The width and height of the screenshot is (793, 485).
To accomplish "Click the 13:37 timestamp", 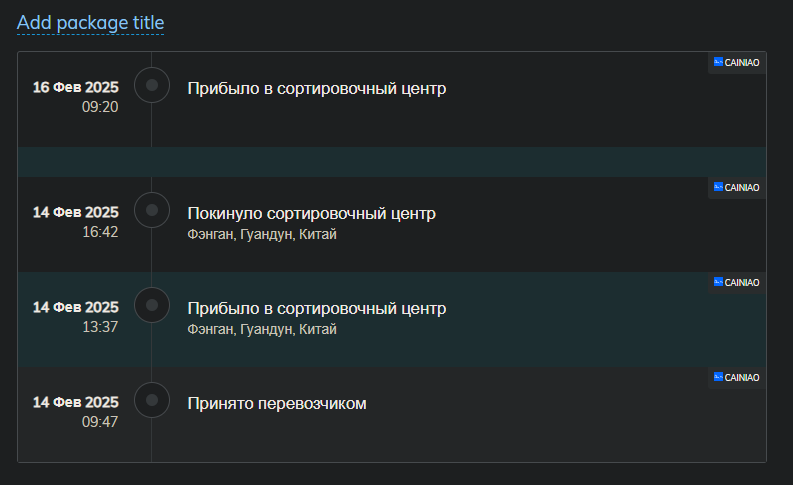I will (100, 327).
